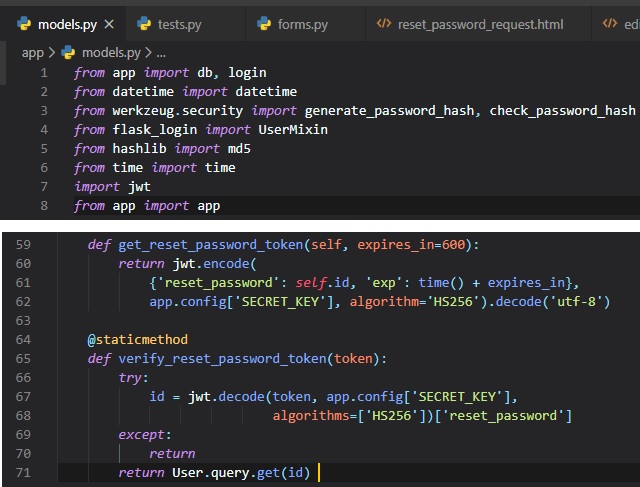The height and width of the screenshot is (487, 640).
Task: Click the HTML icon on reset_password_request.html tab
Action: tap(384, 23)
